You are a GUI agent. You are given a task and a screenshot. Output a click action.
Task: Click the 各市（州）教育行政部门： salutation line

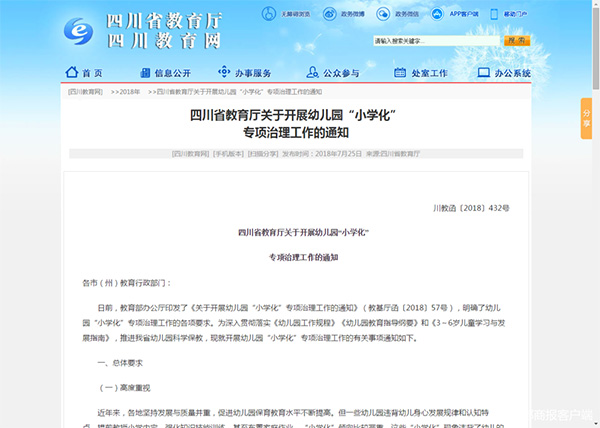coord(127,283)
